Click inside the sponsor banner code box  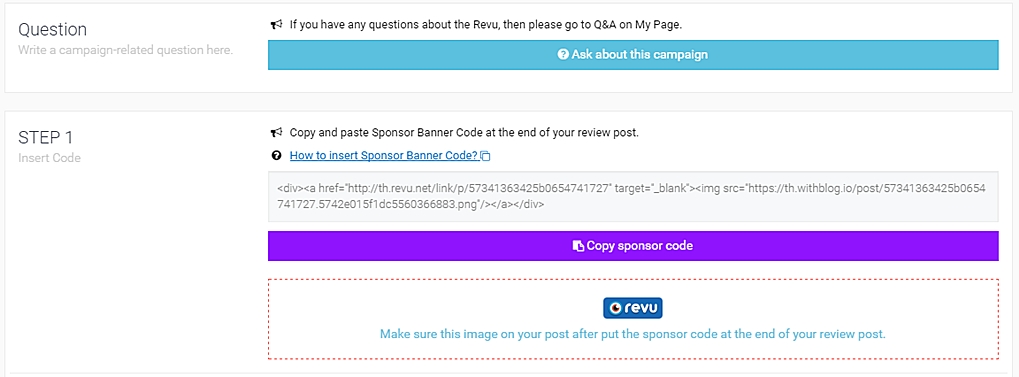[633, 196]
